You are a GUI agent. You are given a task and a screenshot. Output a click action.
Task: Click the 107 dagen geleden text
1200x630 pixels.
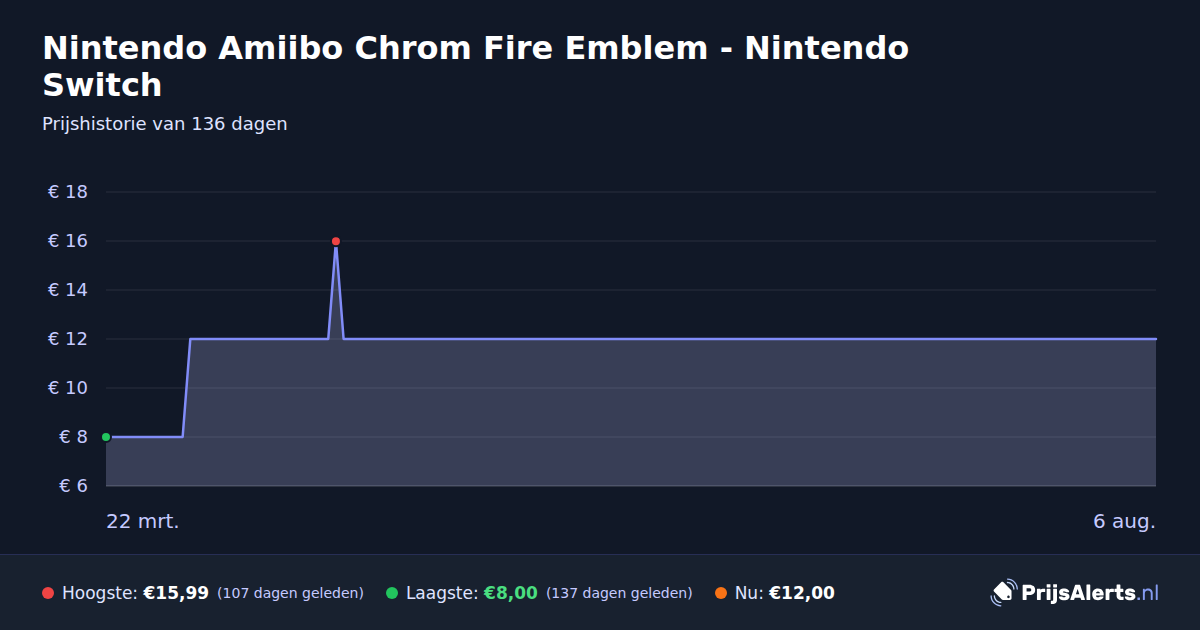pyautogui.click(x=290, y=593)
